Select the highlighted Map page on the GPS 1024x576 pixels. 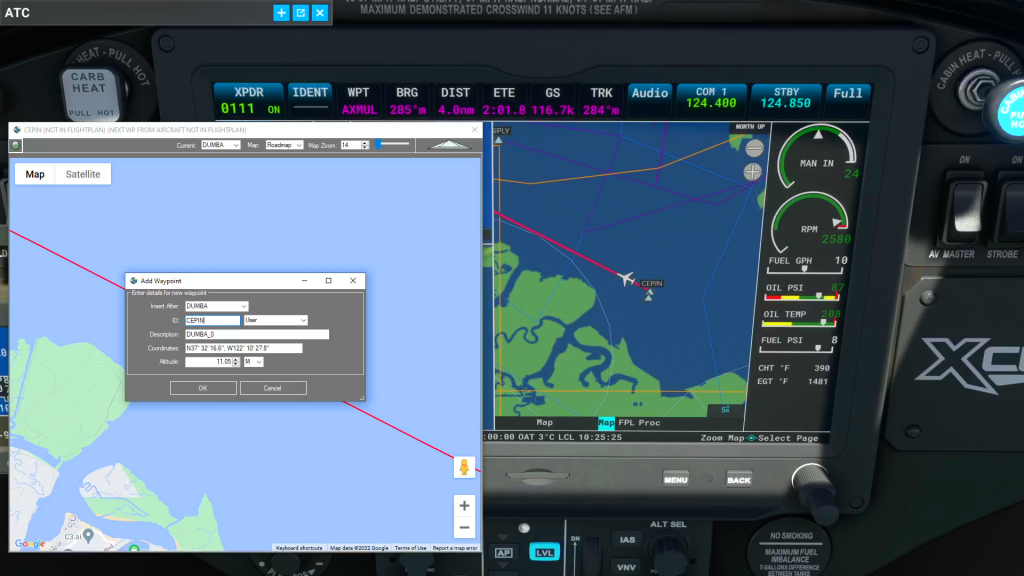pyautogui.click(x=606, y=423)
